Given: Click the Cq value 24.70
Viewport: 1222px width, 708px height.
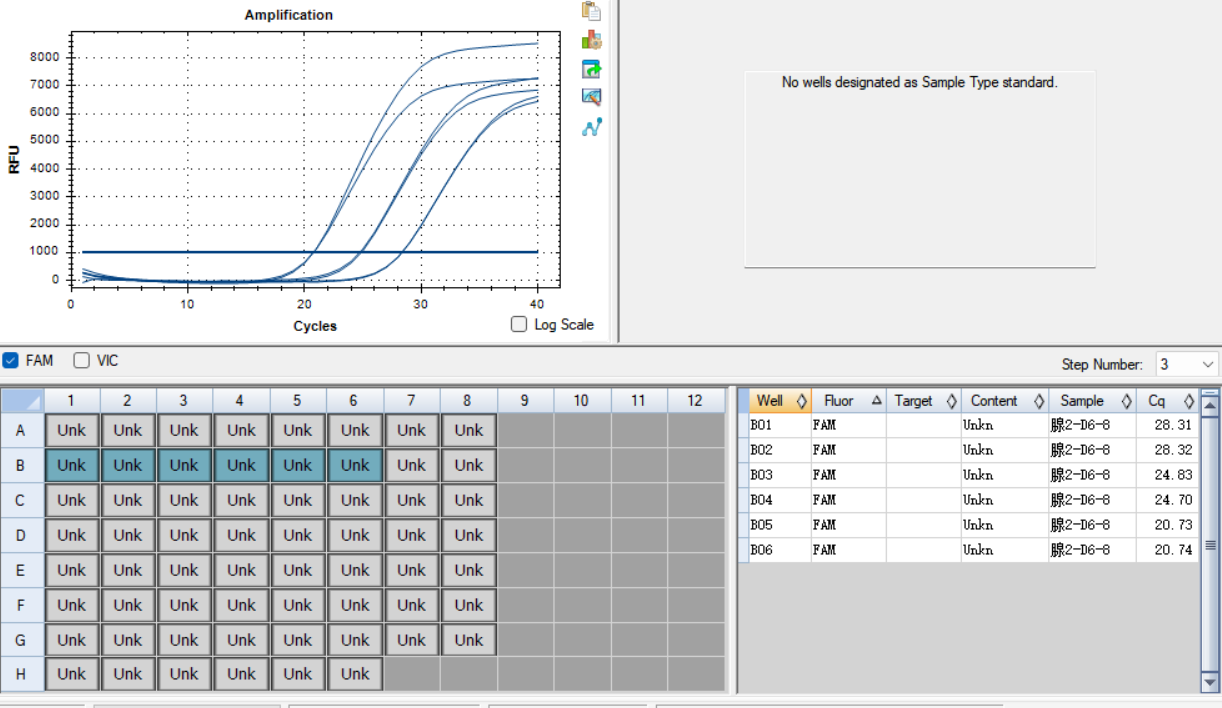Looking at the screenshot, I should [1172, 500].
